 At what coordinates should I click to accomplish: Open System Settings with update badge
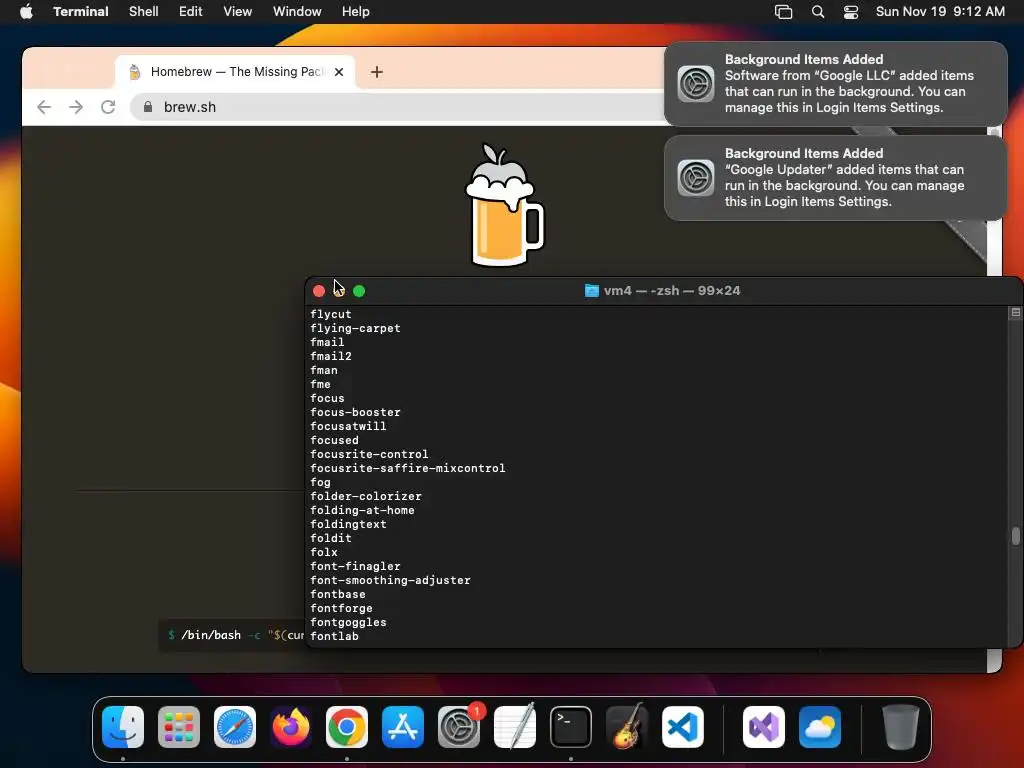click(459, 727)
